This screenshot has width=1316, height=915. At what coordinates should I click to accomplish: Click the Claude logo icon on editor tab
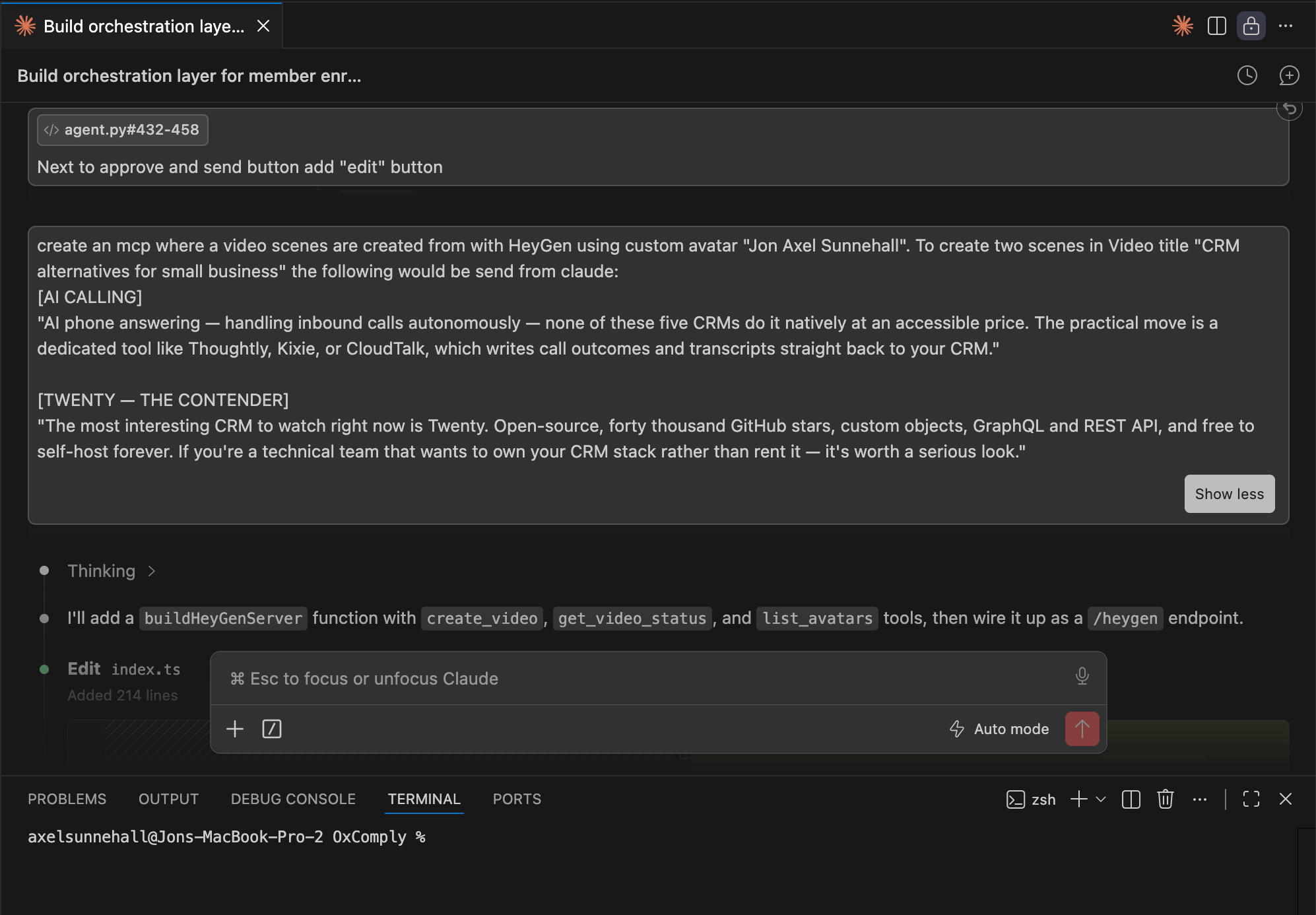coord(25,26)
